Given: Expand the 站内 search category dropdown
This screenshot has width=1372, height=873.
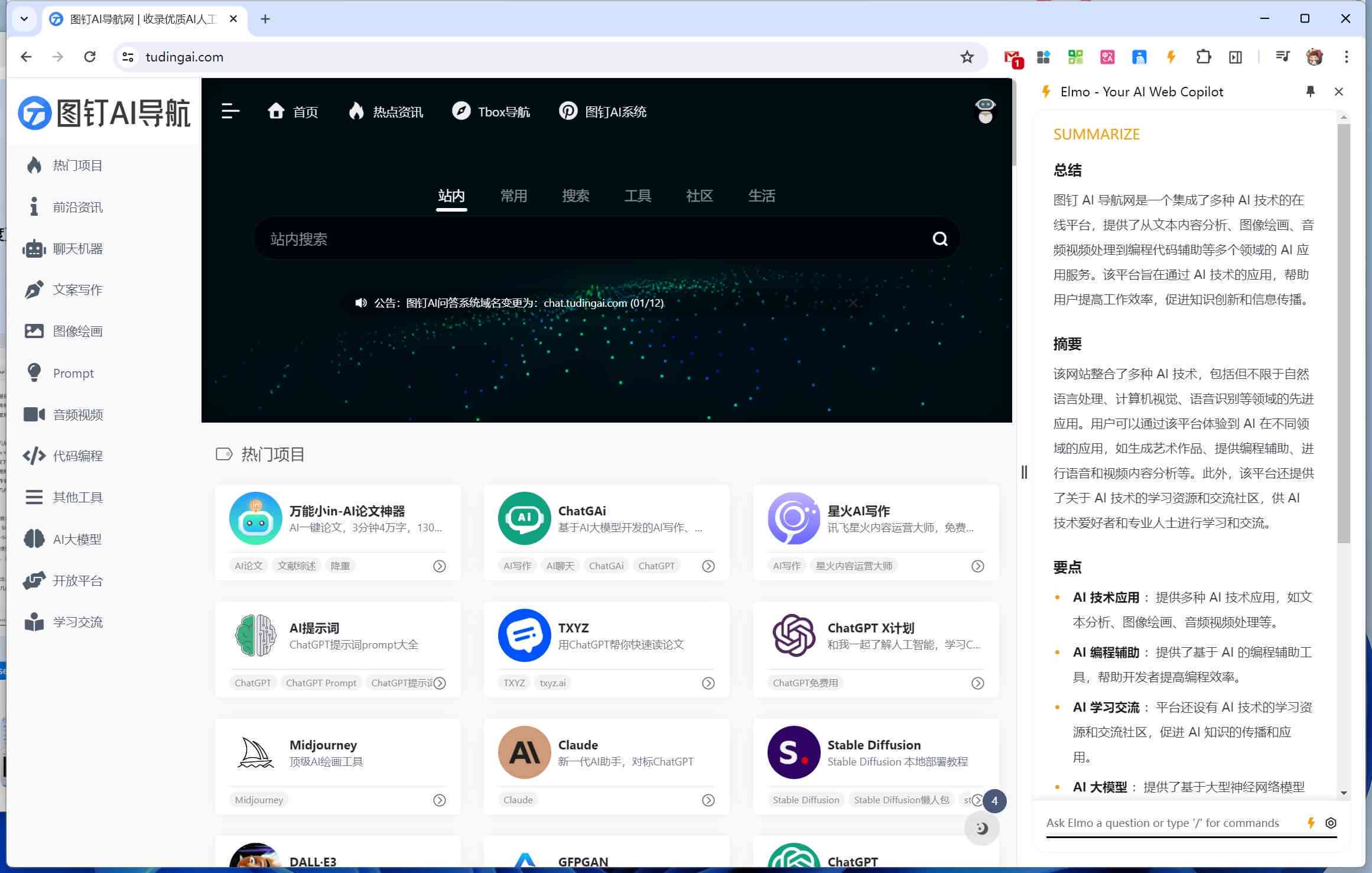Looking at the screenshot, I should coord(452,196).
